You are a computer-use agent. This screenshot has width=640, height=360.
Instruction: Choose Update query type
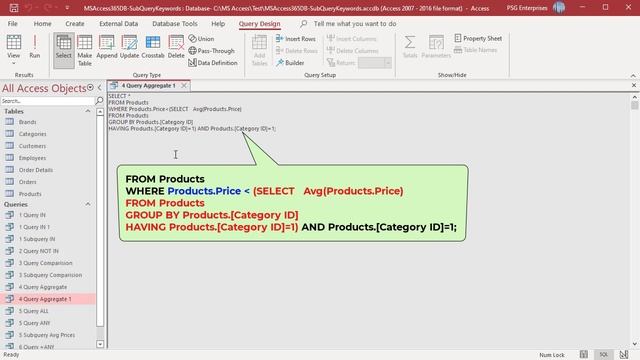pyautogui.click(x=129, y=46)
